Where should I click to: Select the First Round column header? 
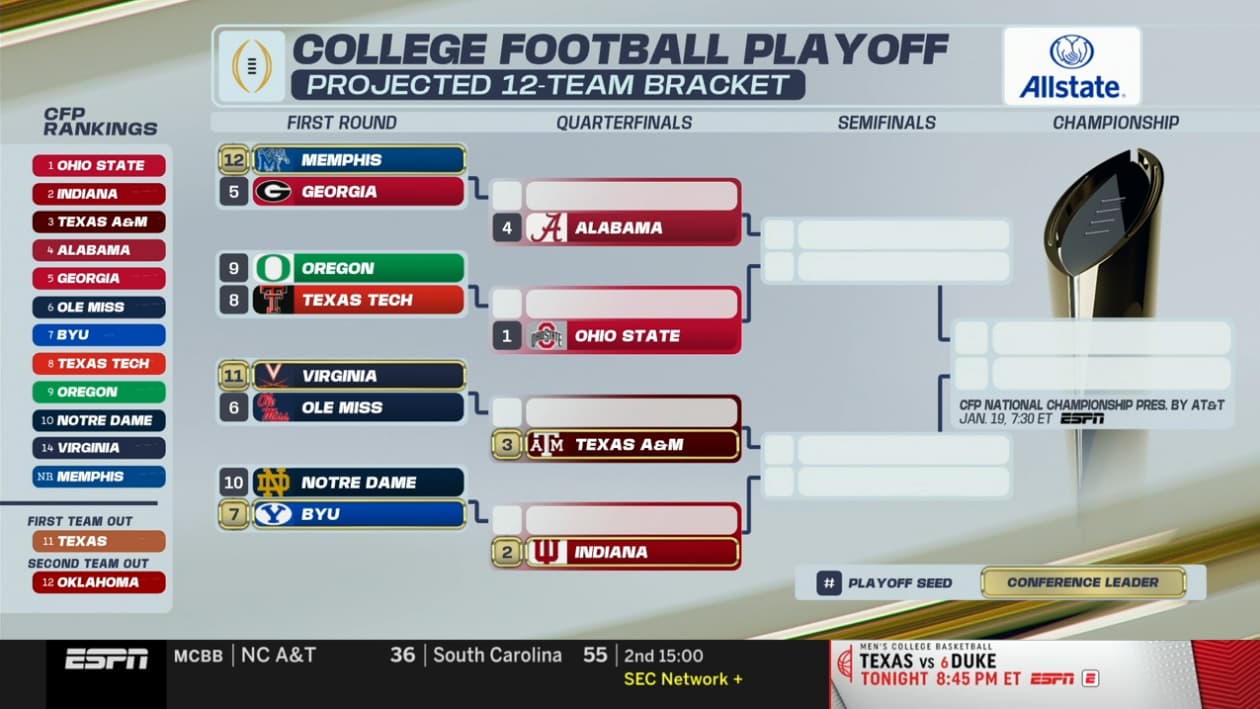341,123
